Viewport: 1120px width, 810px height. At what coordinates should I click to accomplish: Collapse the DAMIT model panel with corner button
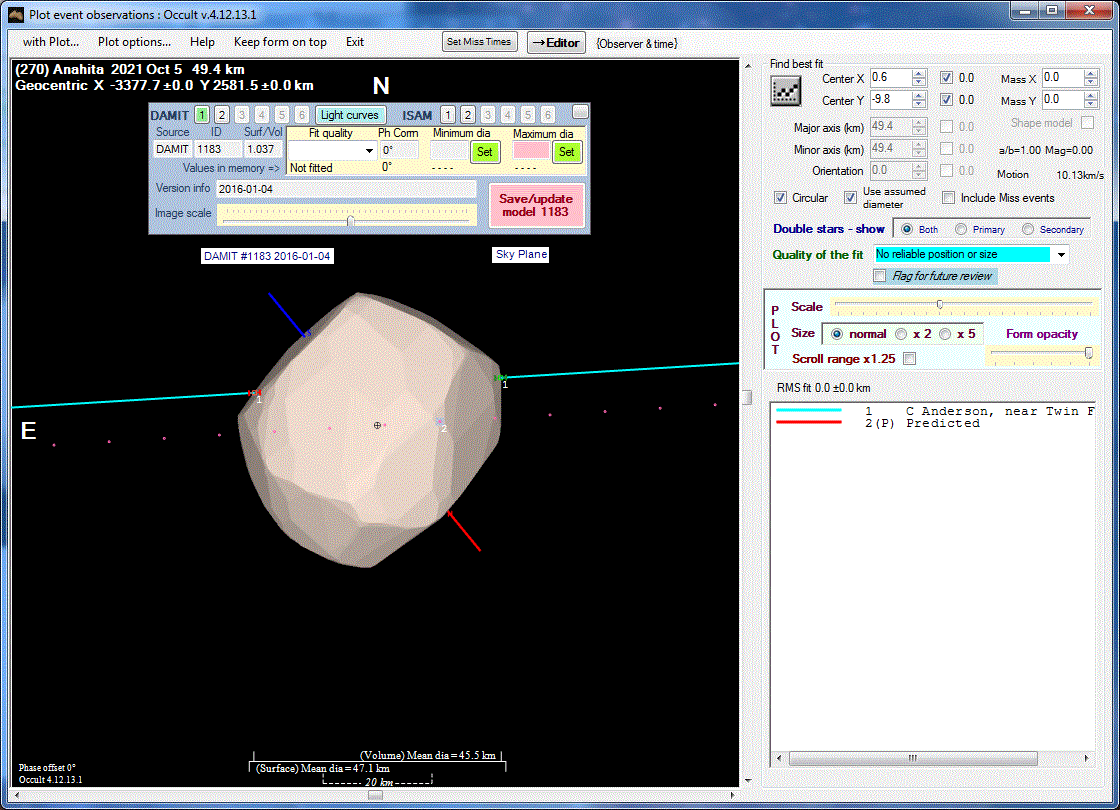pos(580,112)
